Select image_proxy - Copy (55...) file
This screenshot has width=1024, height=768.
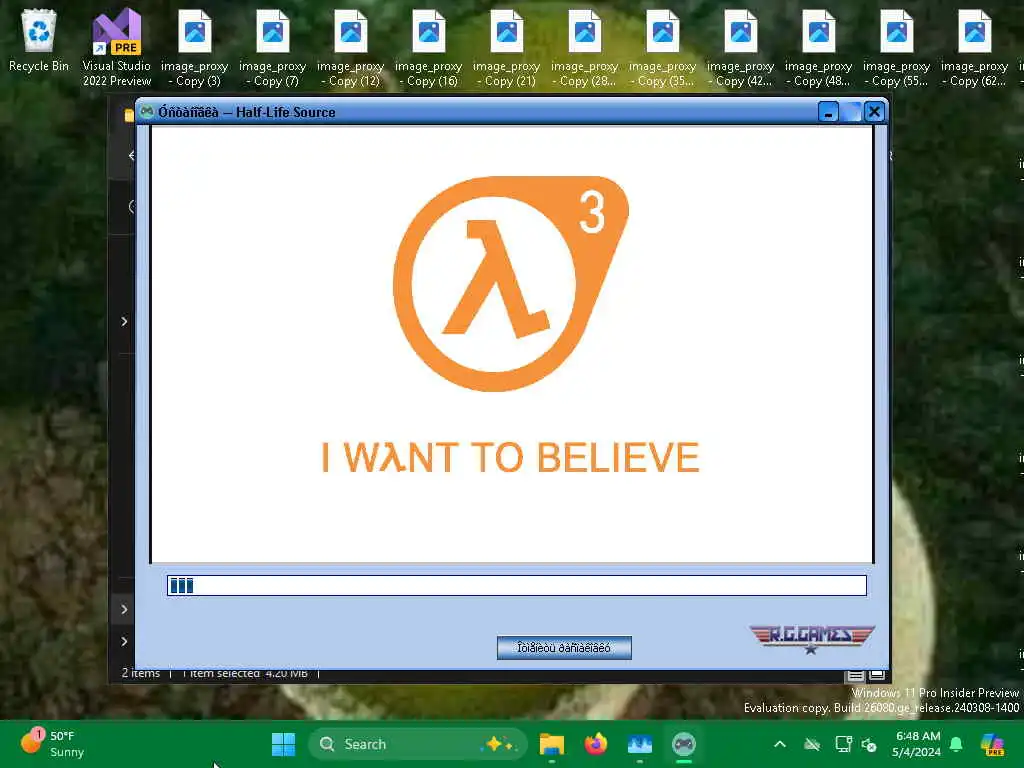click(x=897, y=48)
